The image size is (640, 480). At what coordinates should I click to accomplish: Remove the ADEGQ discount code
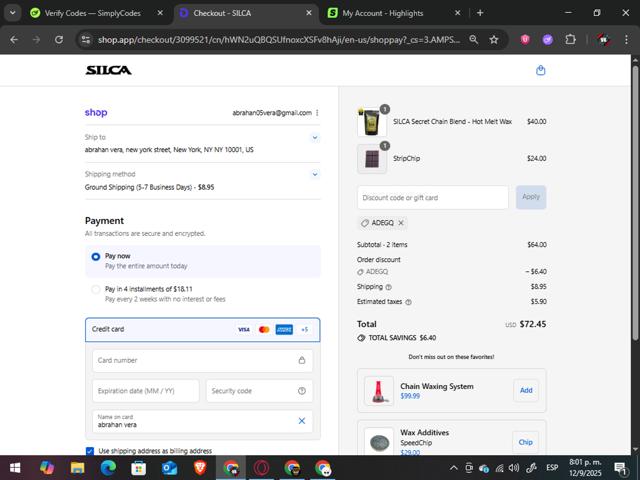click(401, 223)
